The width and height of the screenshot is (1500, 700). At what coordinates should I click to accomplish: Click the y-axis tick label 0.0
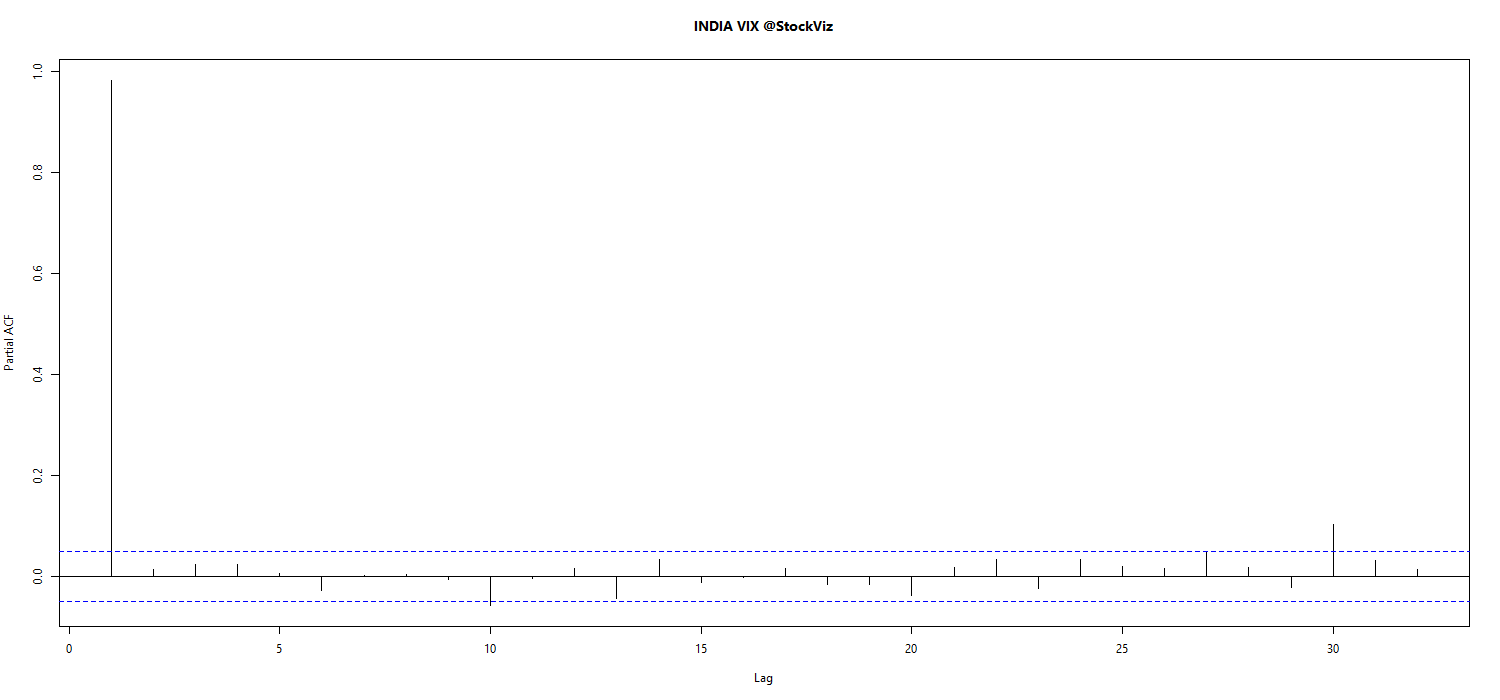coord(37,577)
